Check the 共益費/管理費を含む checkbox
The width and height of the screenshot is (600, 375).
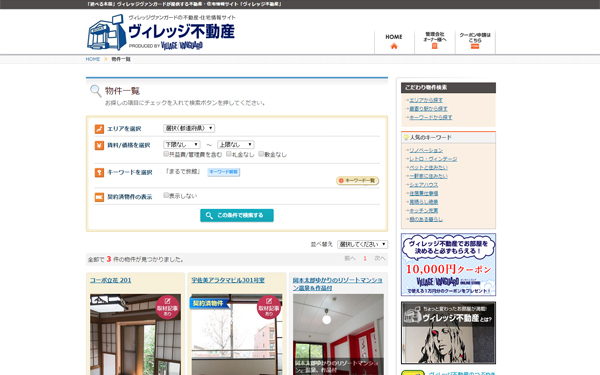tap(166, 154)
